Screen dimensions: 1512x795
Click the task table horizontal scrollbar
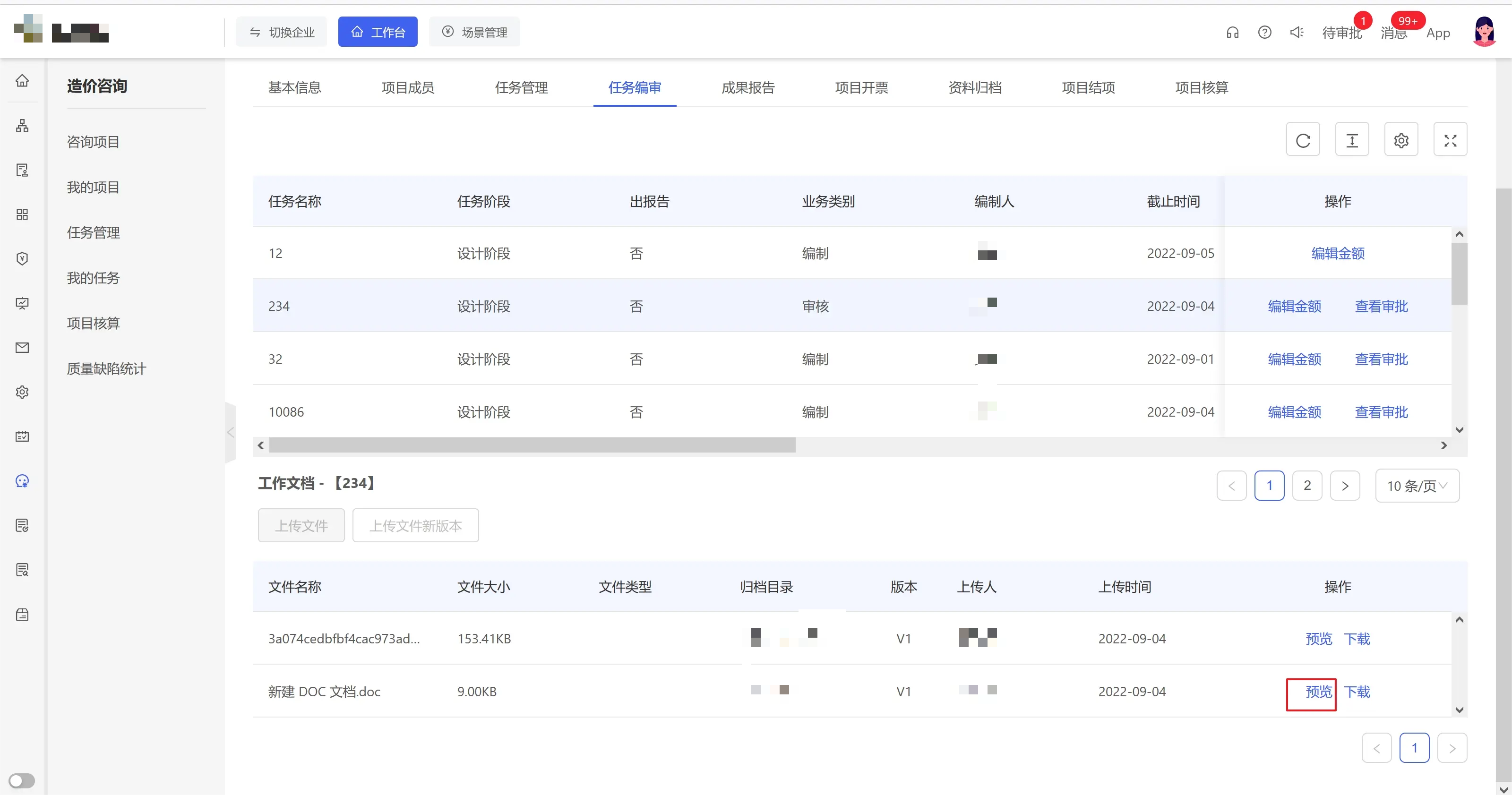tap(532, 445)
